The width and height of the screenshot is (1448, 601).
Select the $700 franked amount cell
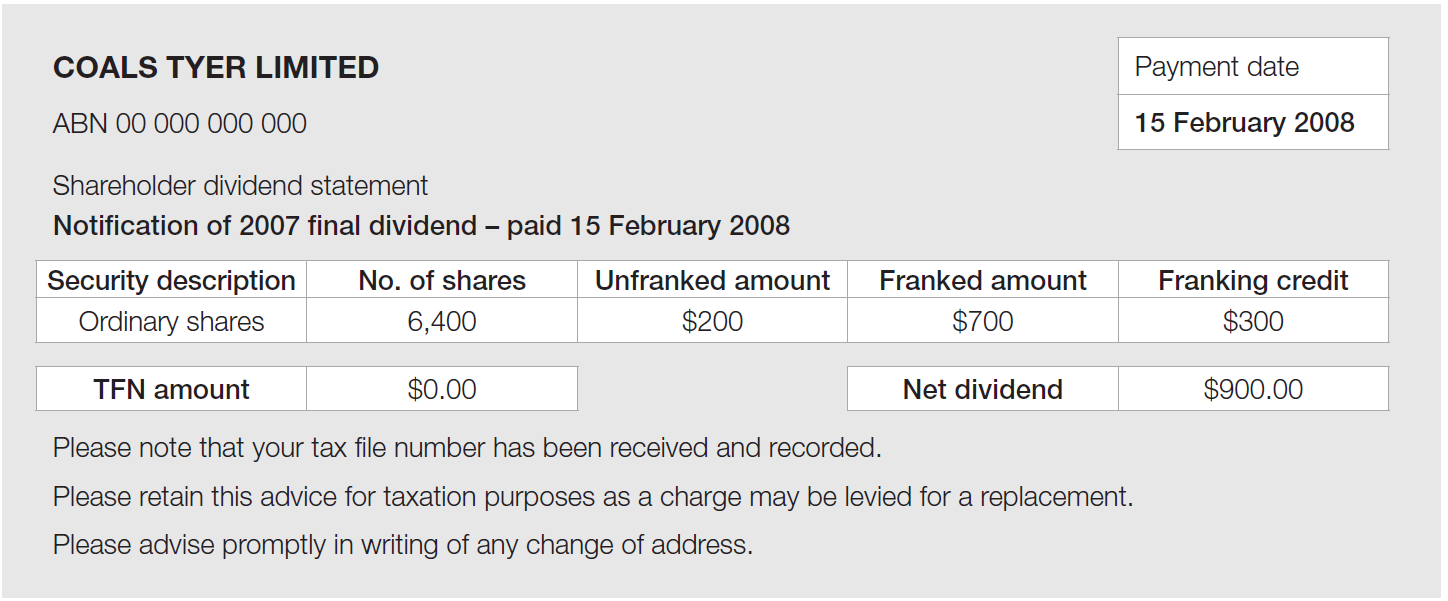coord(983,321)
